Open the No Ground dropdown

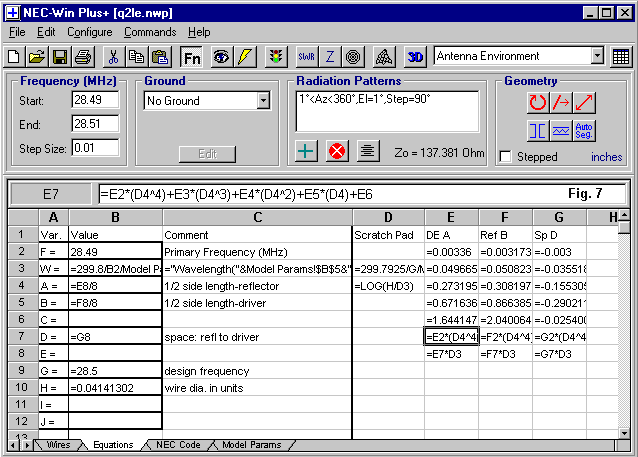(x=263, y=101)
